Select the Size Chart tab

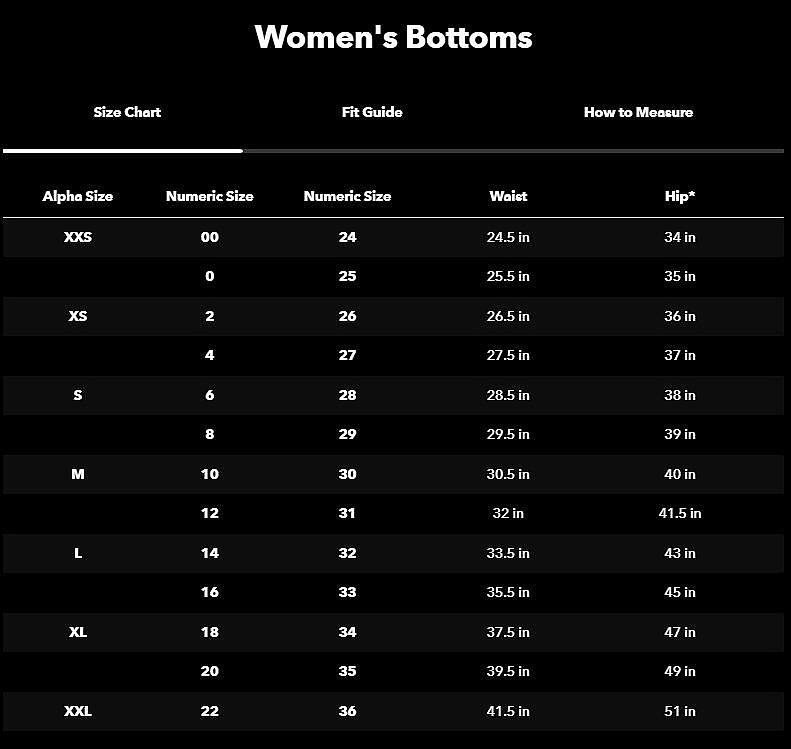click(x=127, y=112)
